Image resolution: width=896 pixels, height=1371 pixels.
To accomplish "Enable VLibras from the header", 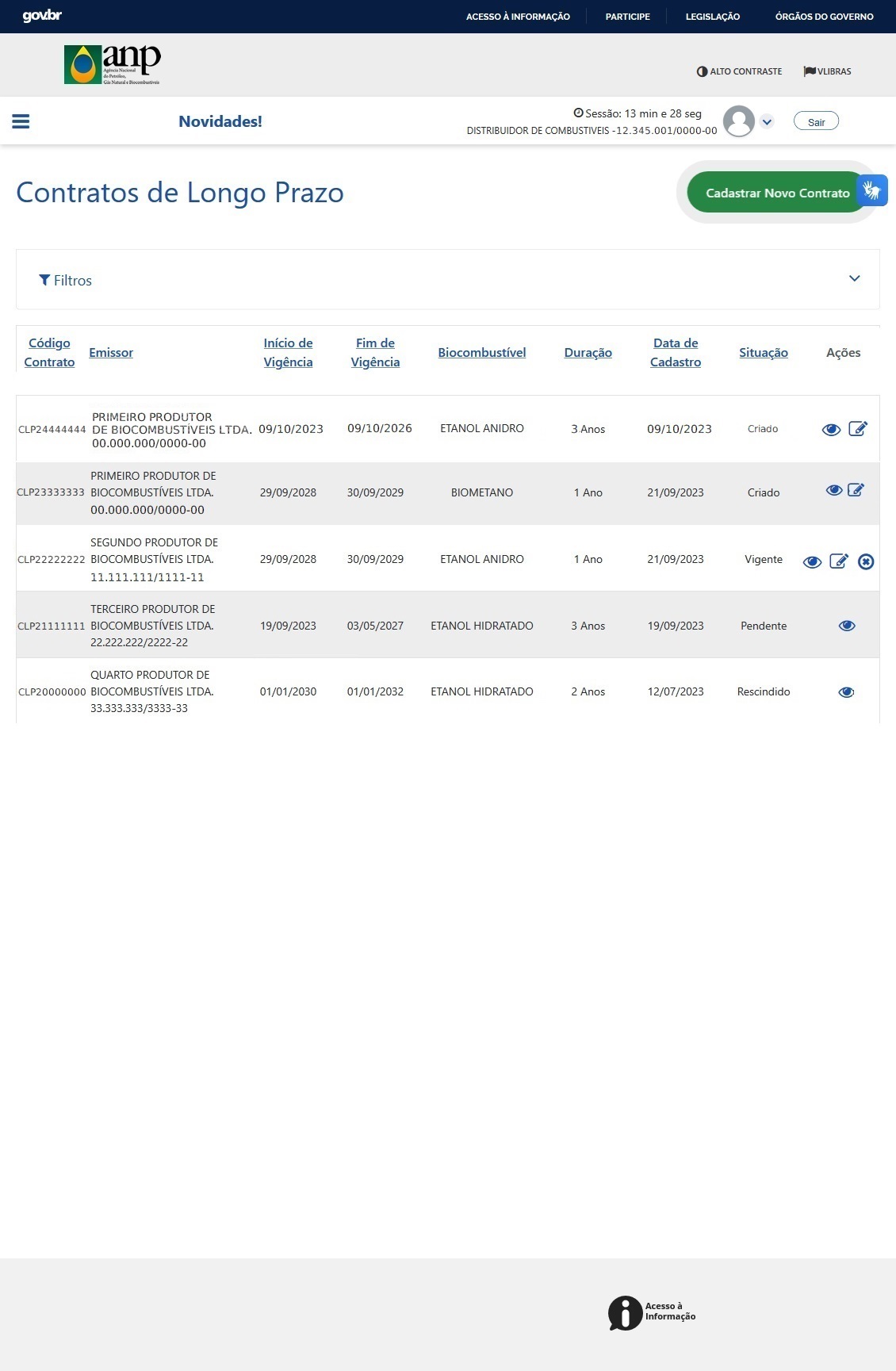I will 827,71.
